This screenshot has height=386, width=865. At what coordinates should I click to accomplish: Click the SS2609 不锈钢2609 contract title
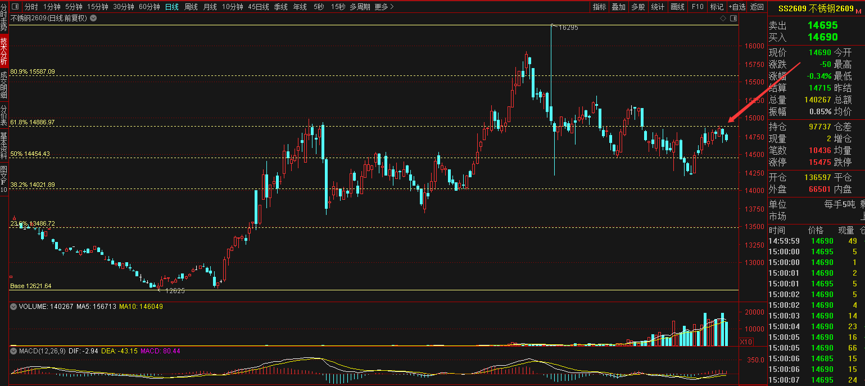[815, 8]
